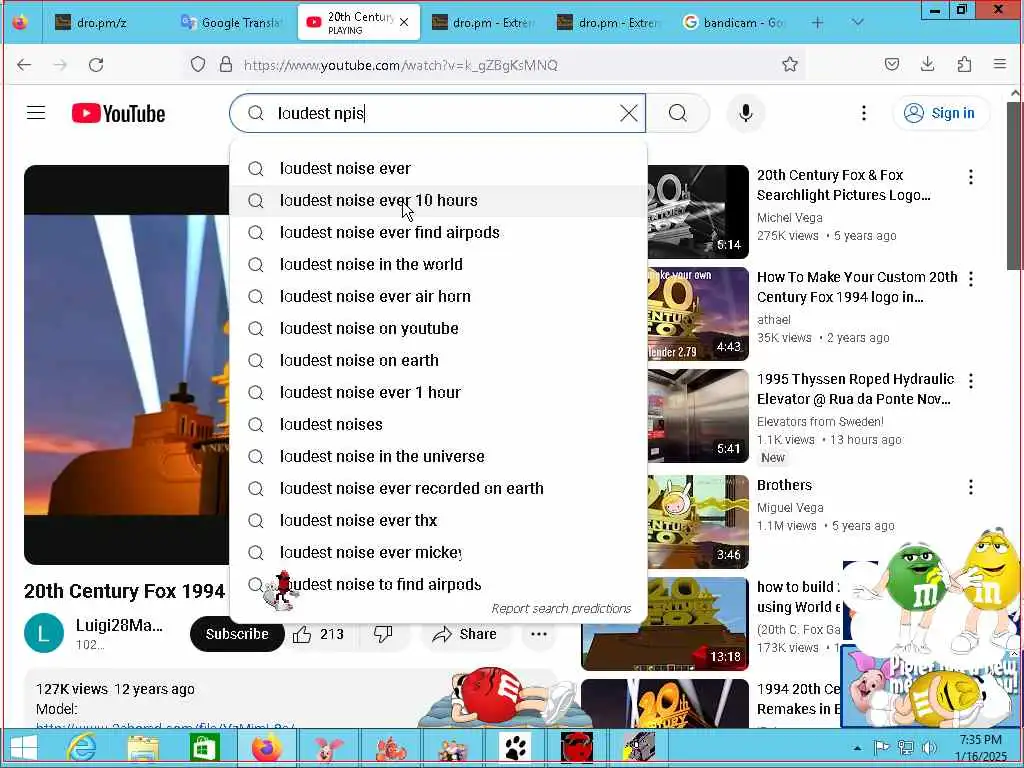Clear the search box with the X
The width and height of the screenshot is (1024, 768).
(x=628, y=113)
